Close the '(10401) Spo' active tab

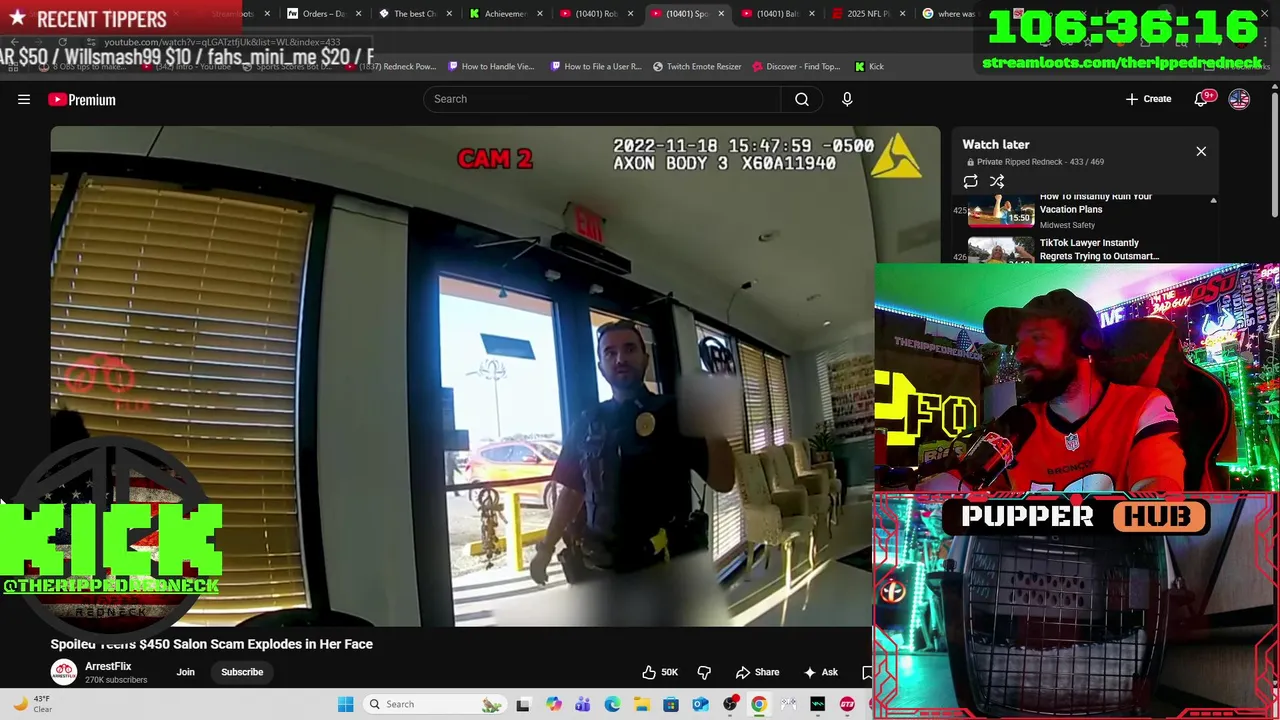click(x=721, y=14)
